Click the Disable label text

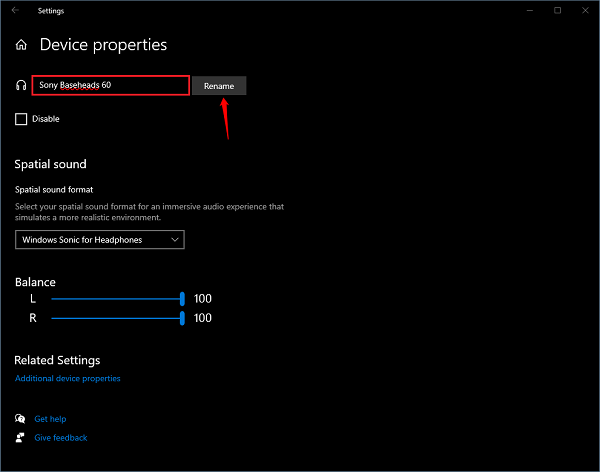(46, 119)
